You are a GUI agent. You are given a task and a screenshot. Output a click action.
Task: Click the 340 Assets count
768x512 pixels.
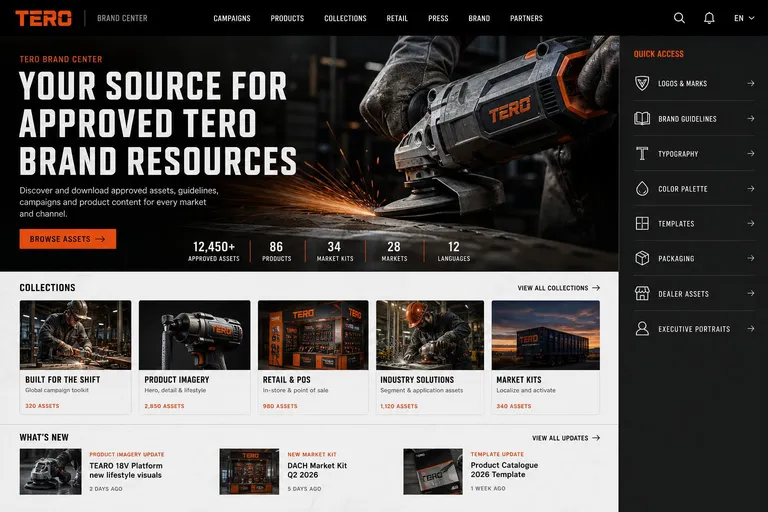514,406
